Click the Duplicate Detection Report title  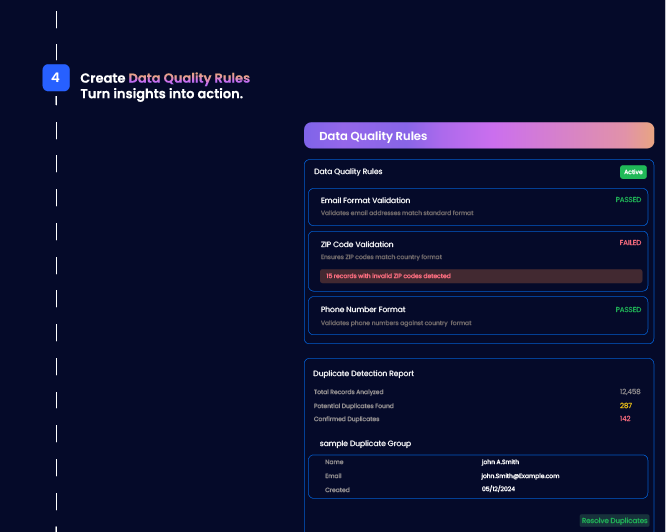363,373
